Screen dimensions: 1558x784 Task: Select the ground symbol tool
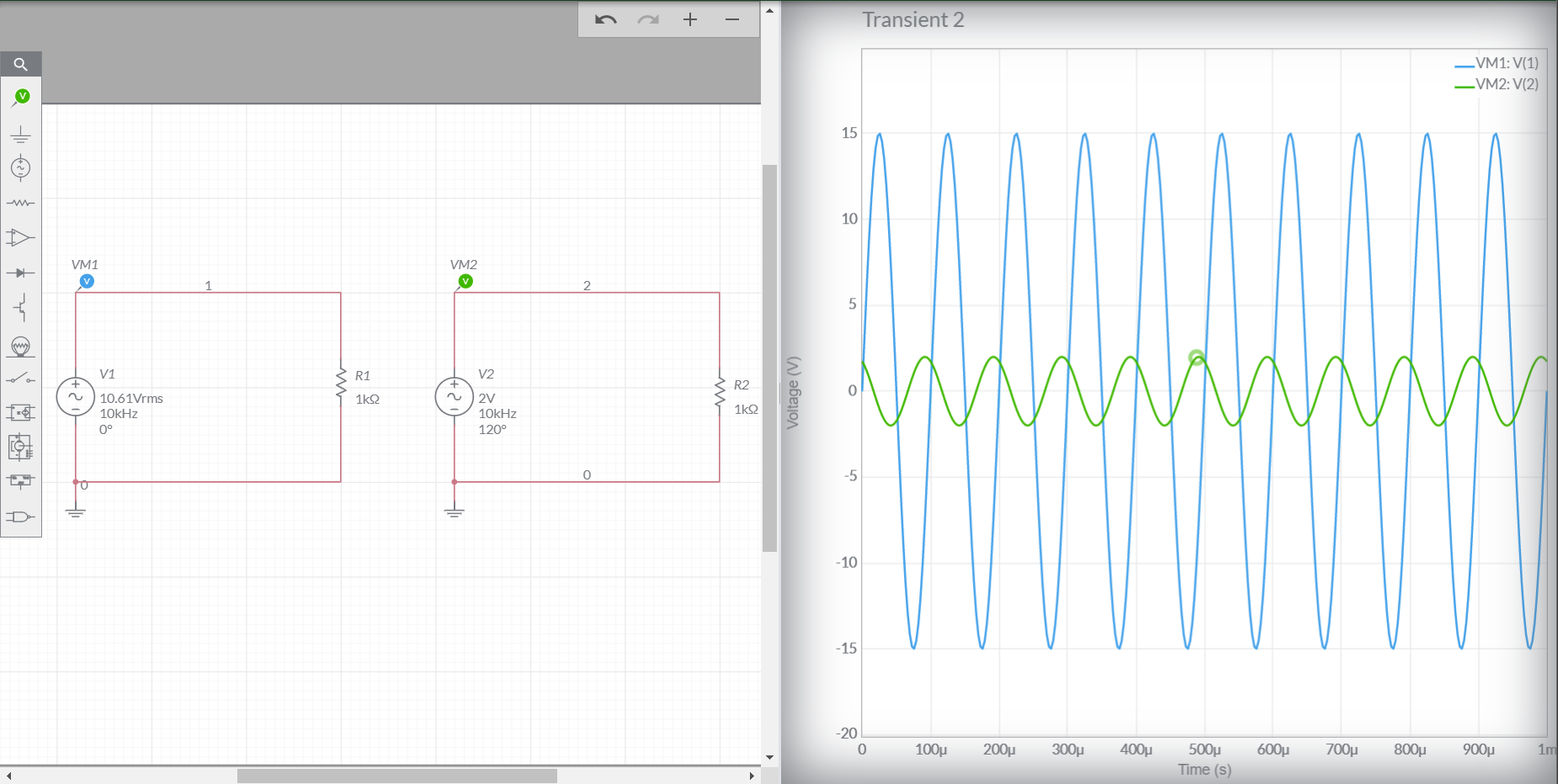pos(21,133)
